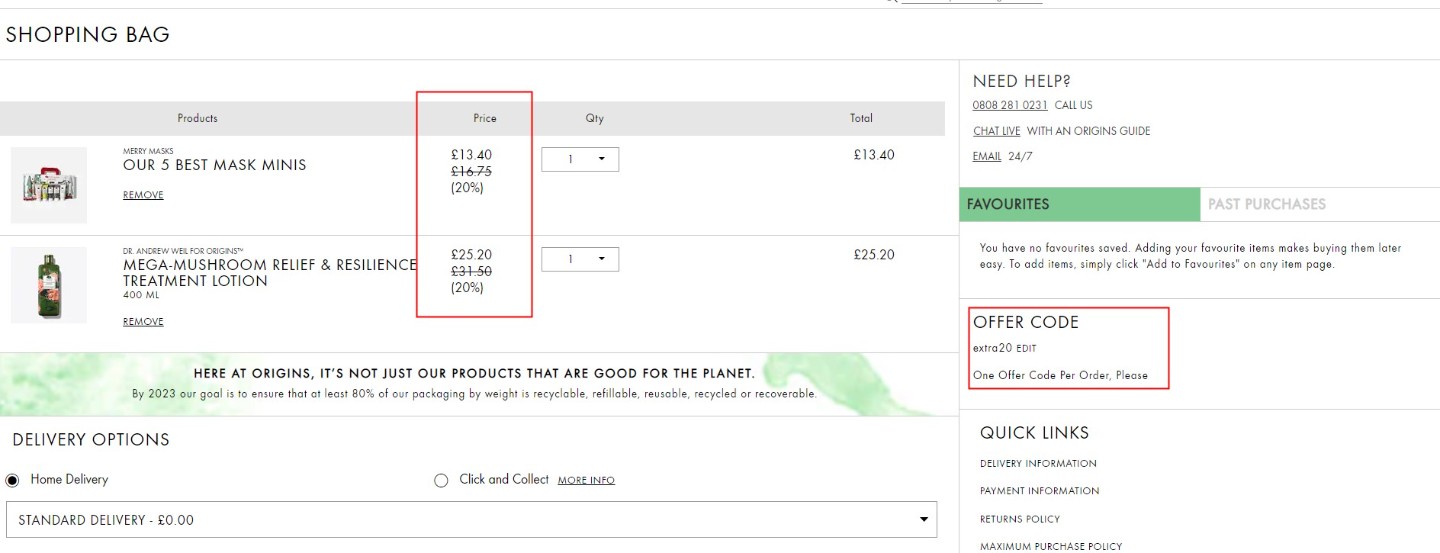Click the Need Help? heading
This screenshot has height=553, width=1440.
(1022, 82)
